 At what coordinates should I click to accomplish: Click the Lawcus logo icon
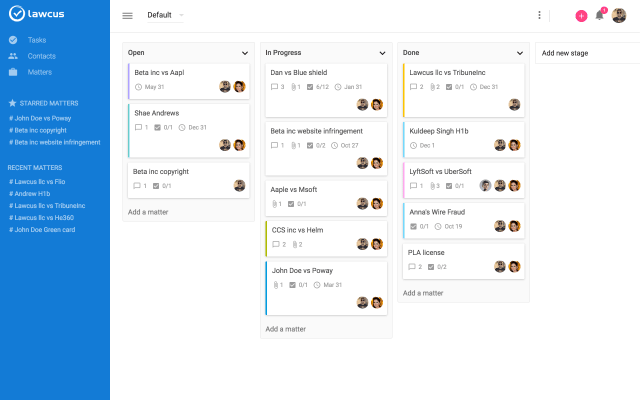[x=16, y=15]
